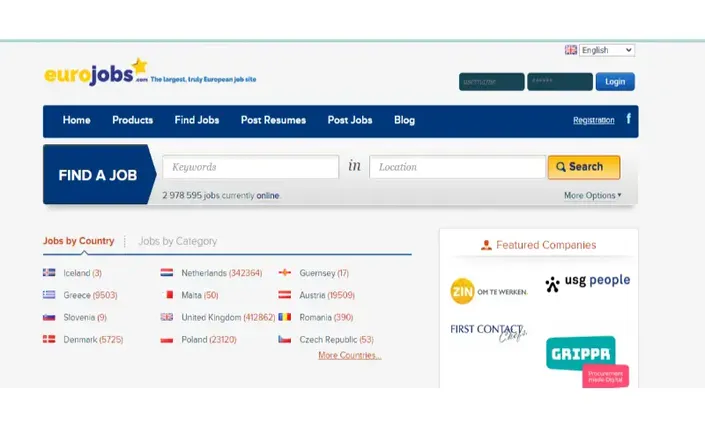Switch to Jobs by Category tab
Screen dimensions: 705x427
pos(178,241)
